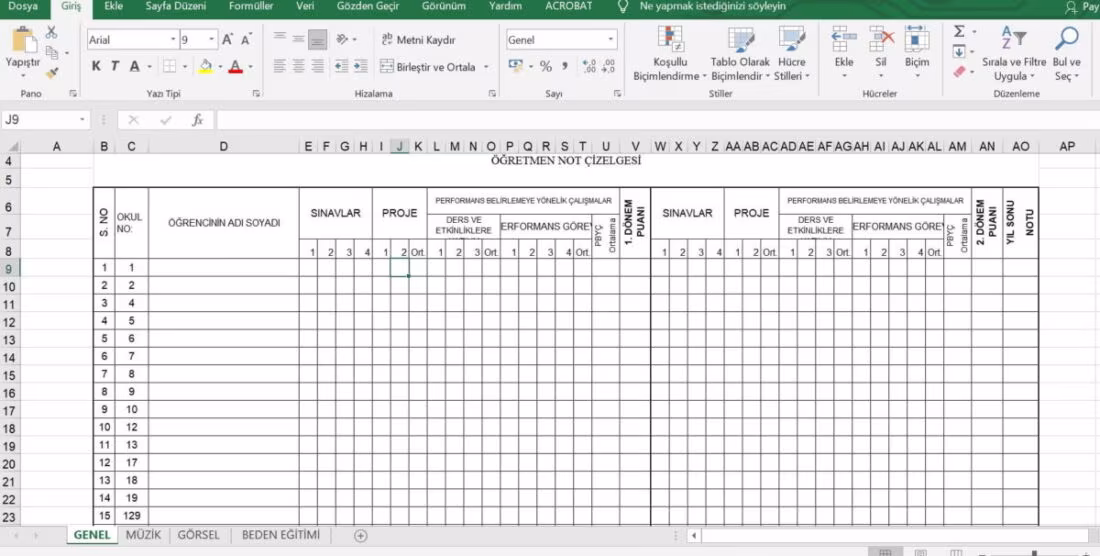The width and height of the screenshot is (1100, 556).
Task: Apply comma style format
Action: pos(564,67)
